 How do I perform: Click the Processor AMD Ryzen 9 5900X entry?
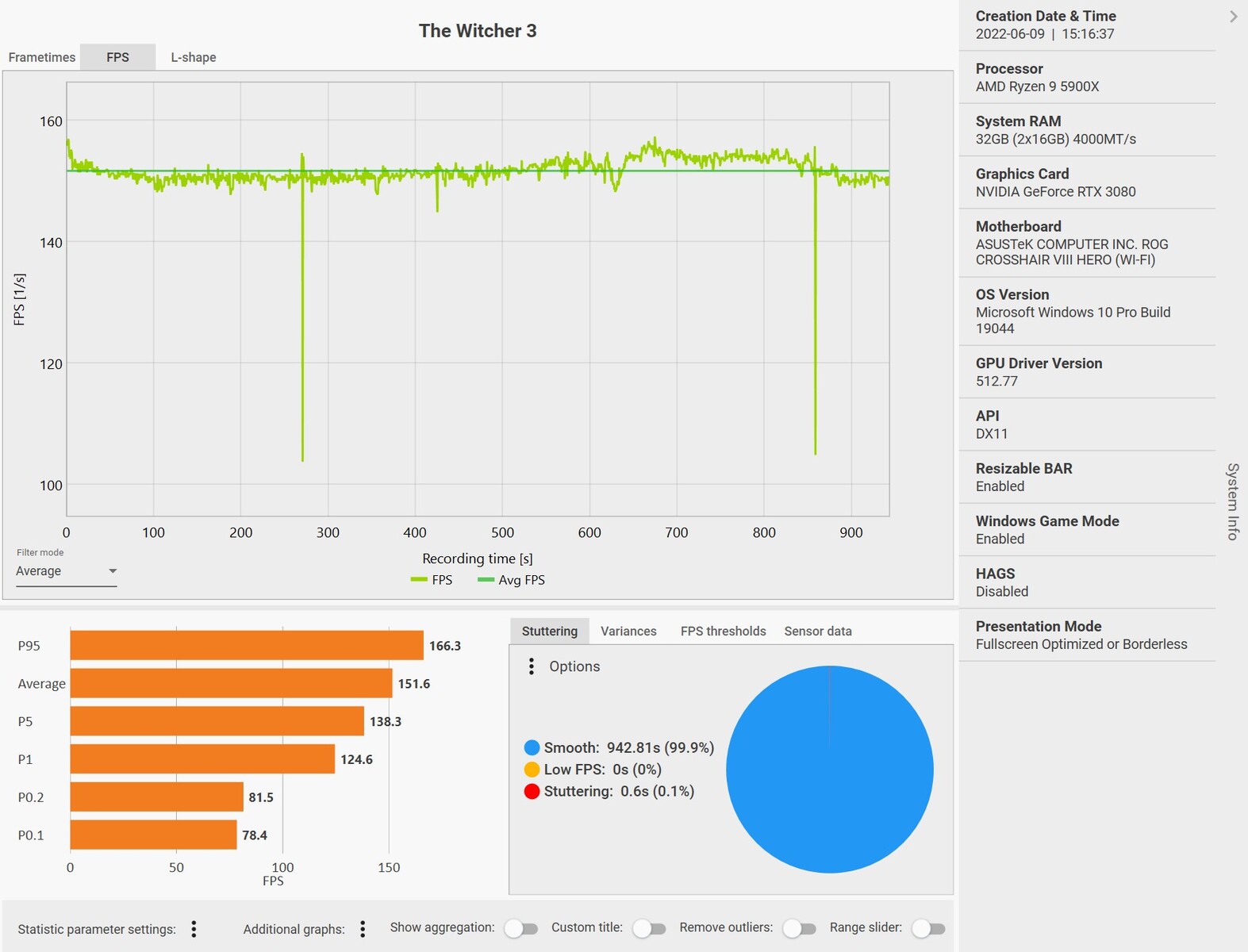[1087, 78]
